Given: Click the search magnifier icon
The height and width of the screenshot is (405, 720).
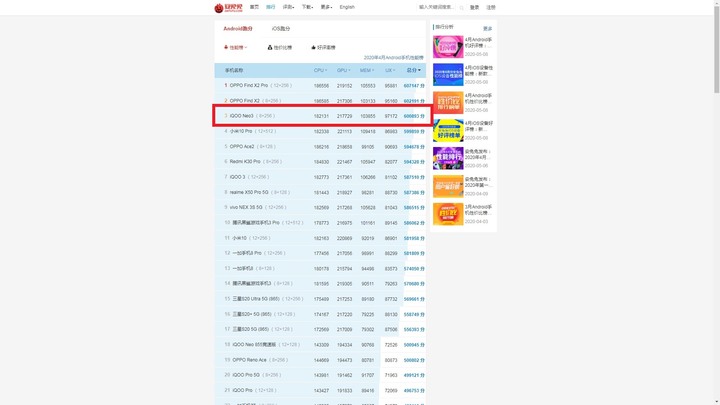Looking at the screenshot, I should (x=461, y=8).
